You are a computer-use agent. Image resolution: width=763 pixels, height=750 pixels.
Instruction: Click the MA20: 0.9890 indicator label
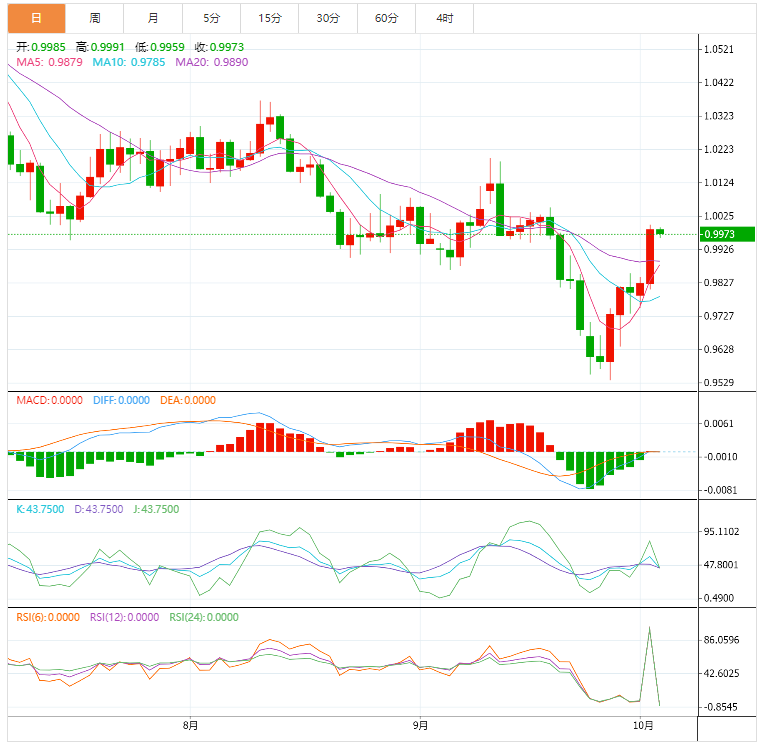tap(212, 62)
